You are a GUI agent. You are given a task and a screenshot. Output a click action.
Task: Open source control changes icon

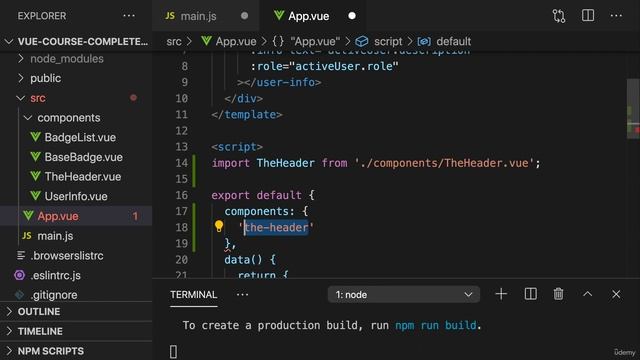click(x=559, y=16)
